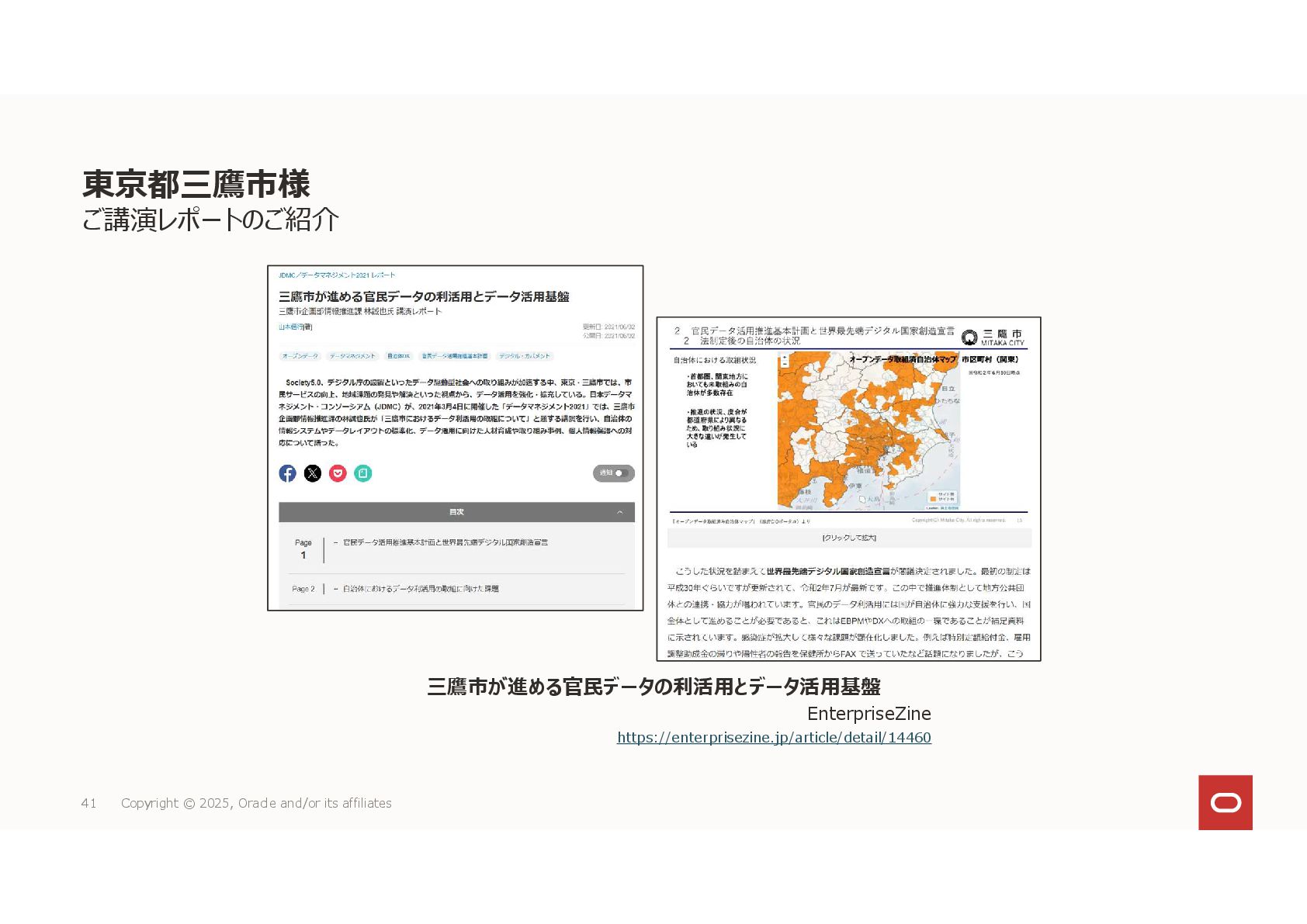
Task: Click the map legend box
Action: (x=943, y=497)
